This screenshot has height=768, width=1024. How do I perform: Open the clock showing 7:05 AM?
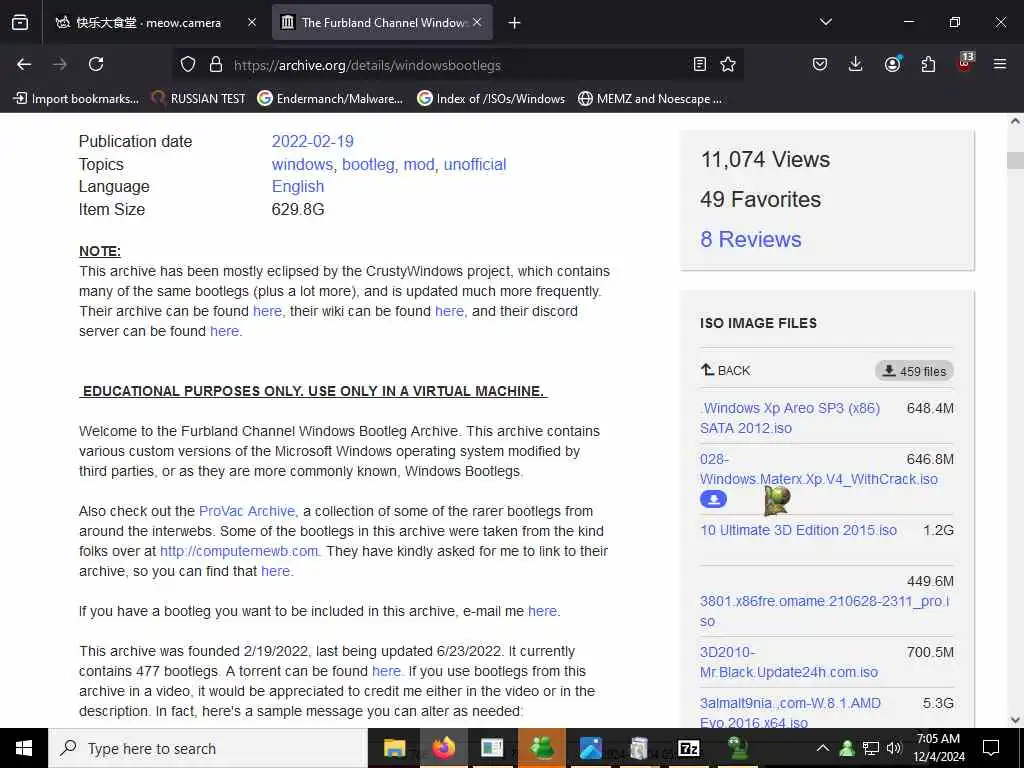coord(938,748)
